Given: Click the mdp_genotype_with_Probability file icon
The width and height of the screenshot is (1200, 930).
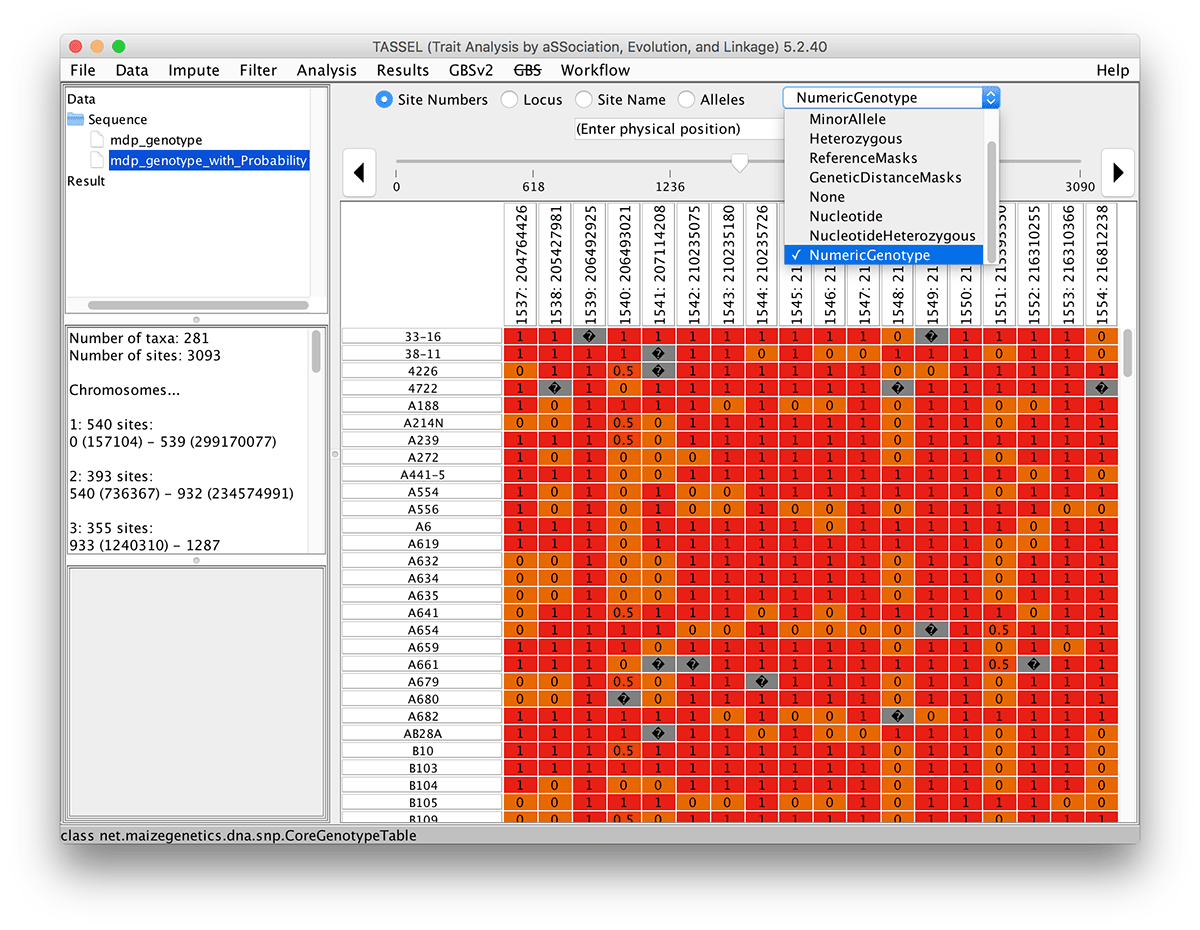Looking at the screenshot, I should point(97,160).
